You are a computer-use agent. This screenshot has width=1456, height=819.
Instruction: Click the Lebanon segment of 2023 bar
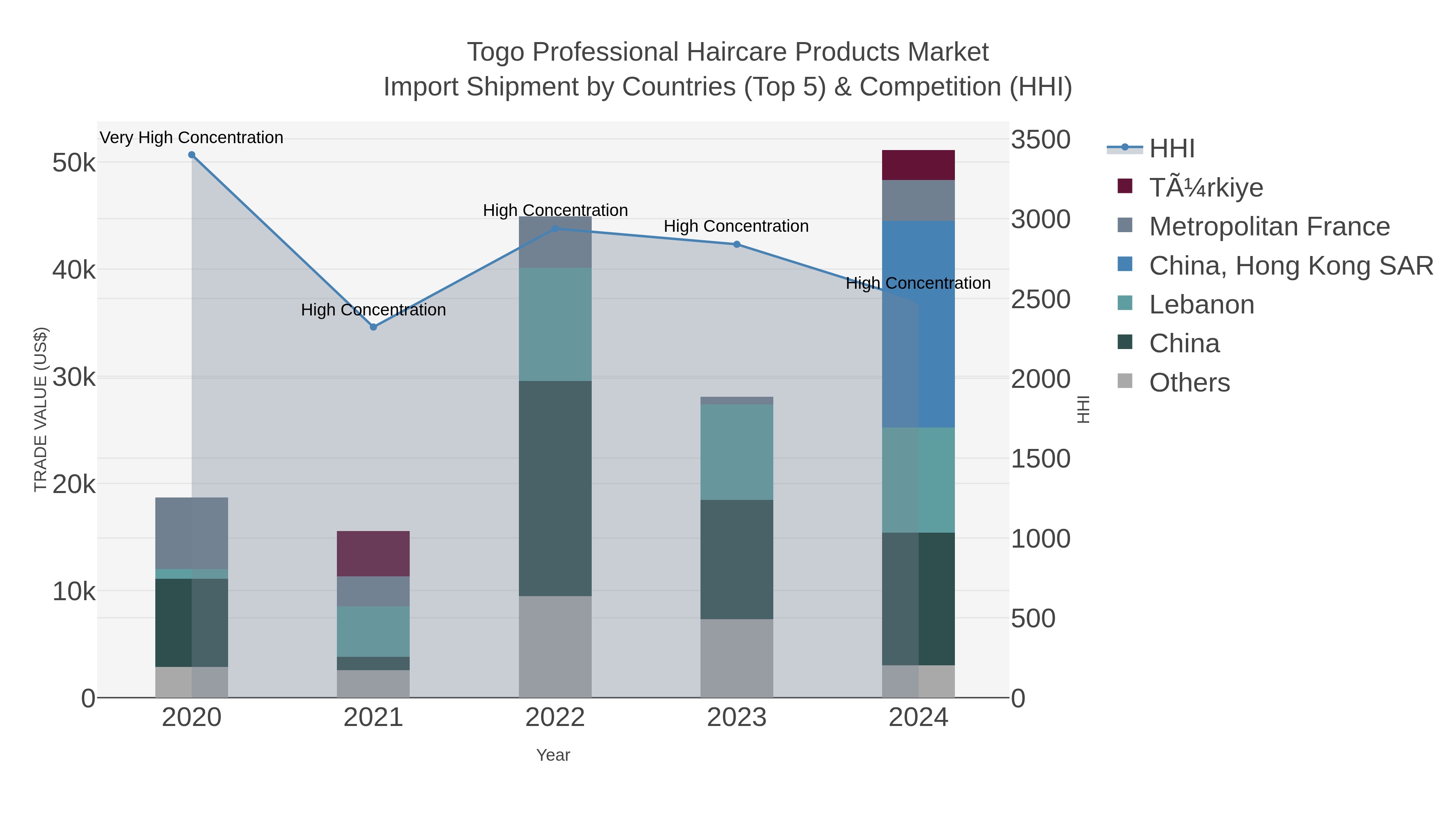click(736, 452)
